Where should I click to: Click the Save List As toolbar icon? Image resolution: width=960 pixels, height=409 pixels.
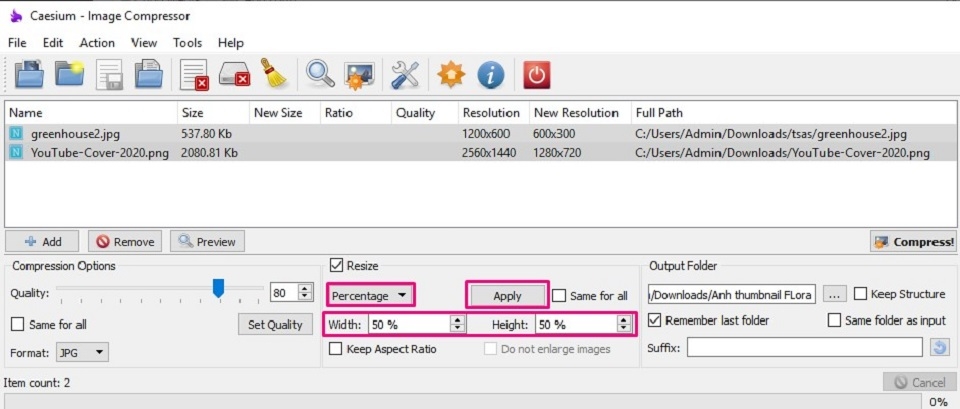149,74
